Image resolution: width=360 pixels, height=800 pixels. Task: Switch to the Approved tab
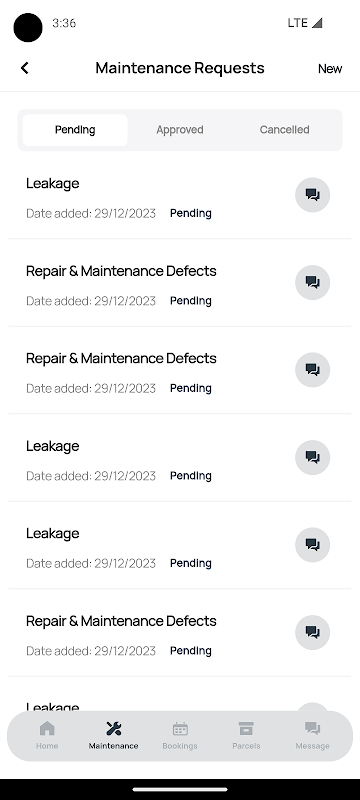point(180,130)
